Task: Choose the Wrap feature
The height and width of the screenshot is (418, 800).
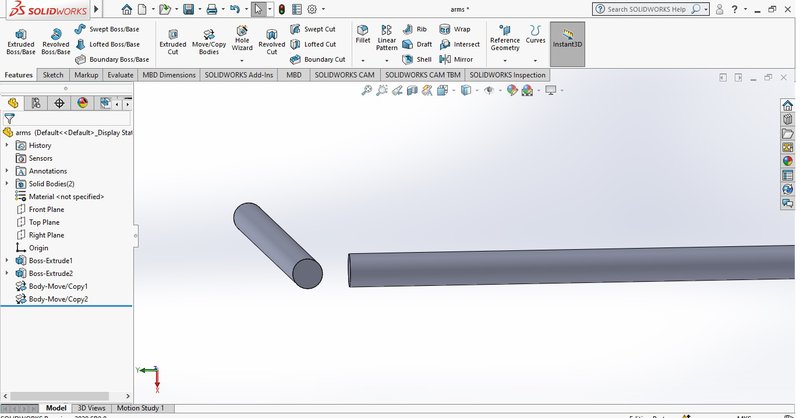Action: 455,29
